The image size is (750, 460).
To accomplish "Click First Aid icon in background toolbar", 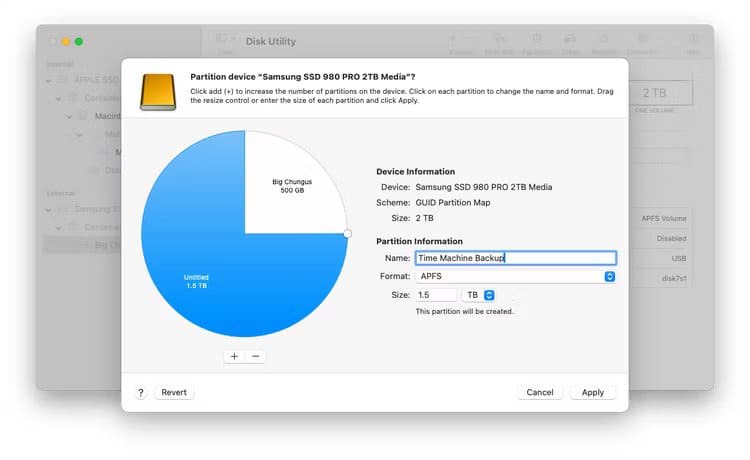I will pos(499,38).
